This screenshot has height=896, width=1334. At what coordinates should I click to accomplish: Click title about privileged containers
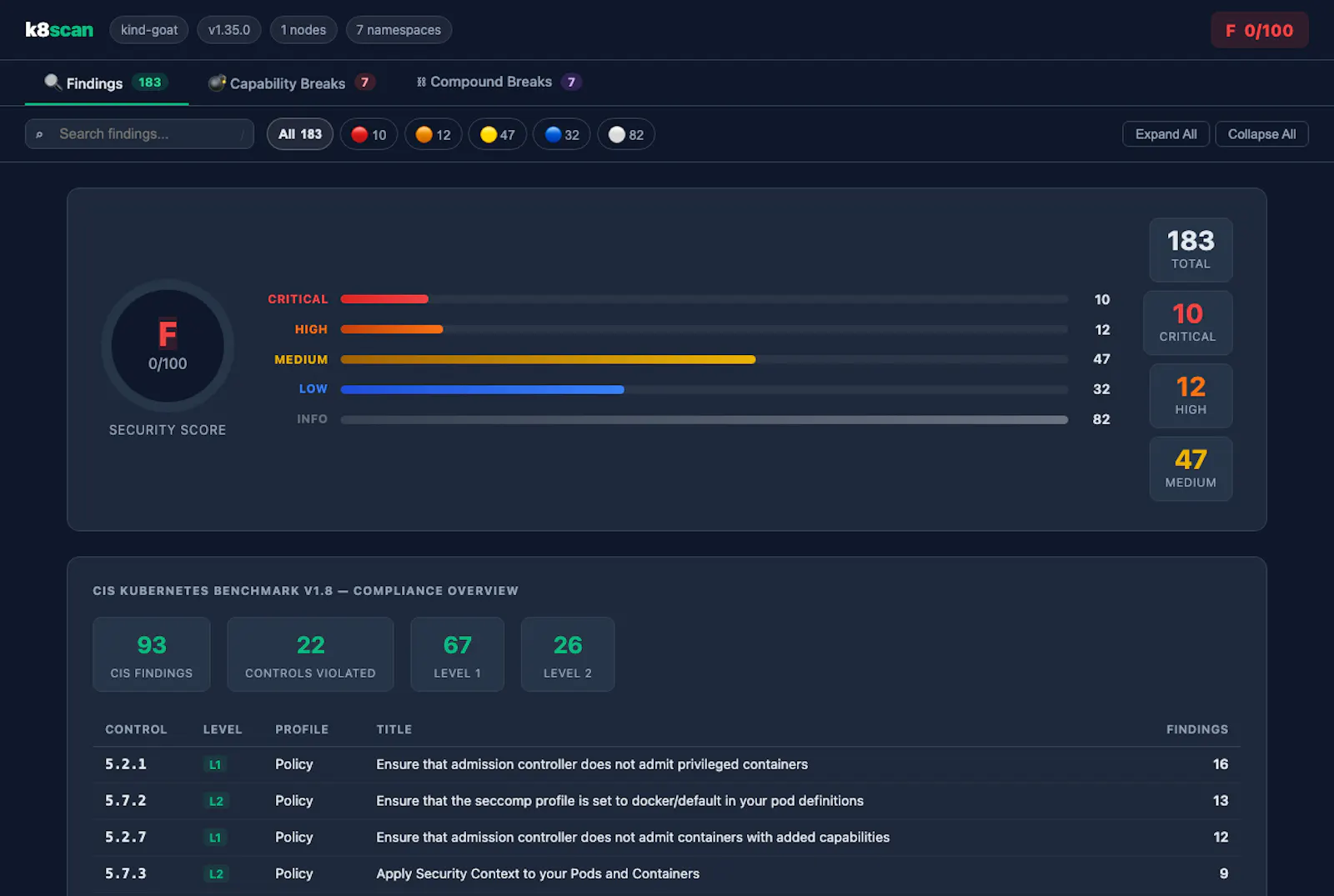[x=592, y=764]
